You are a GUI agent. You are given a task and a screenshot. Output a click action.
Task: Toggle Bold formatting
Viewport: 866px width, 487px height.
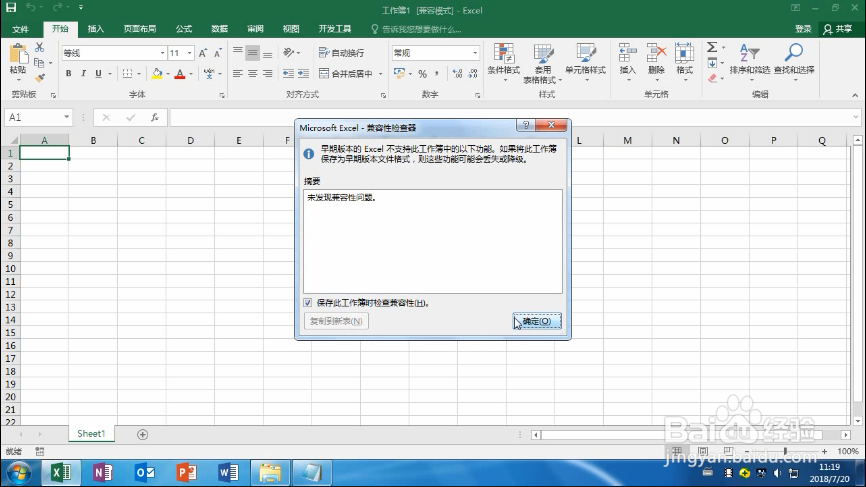coord(68,73)
